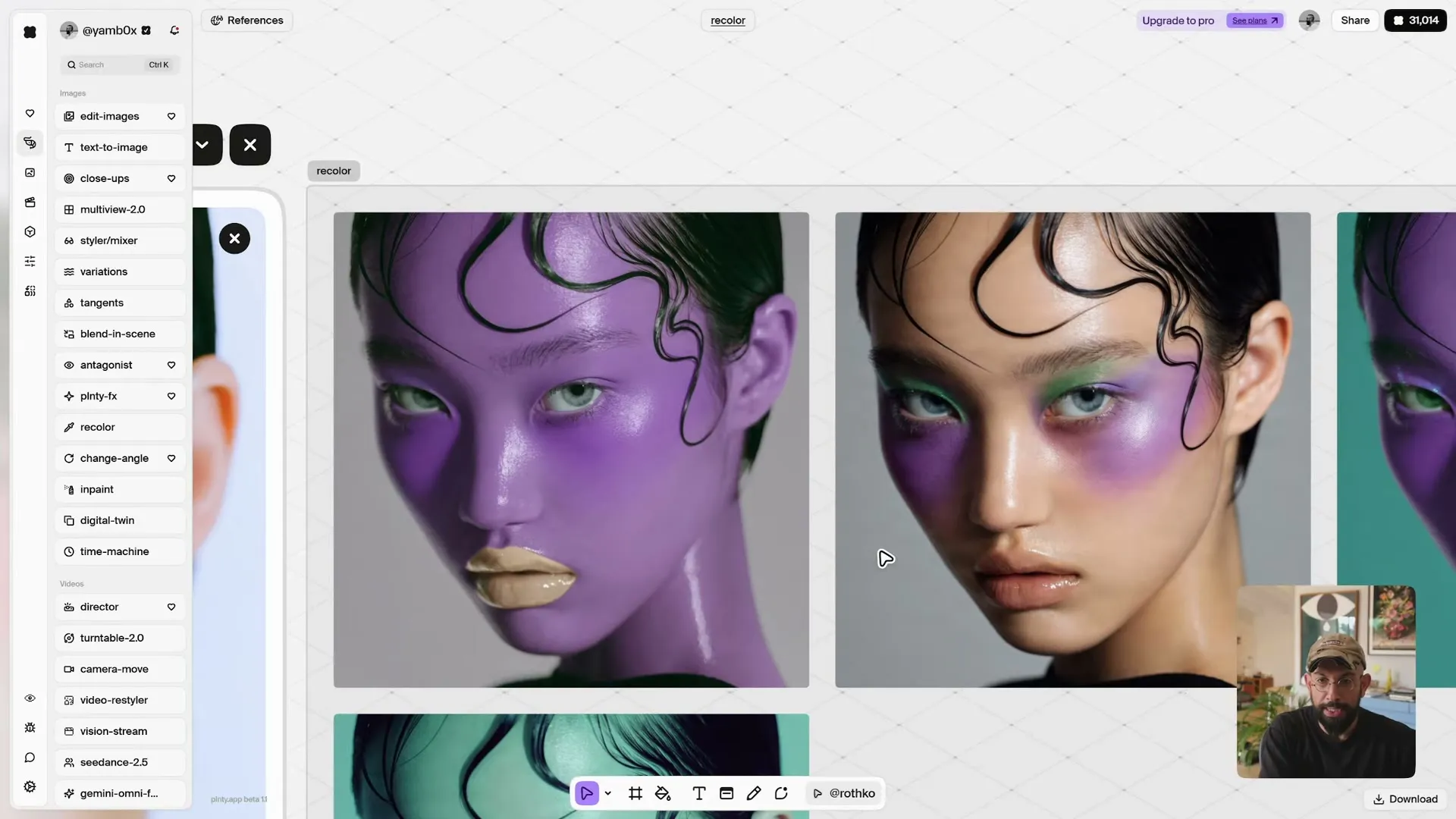The width and height of the screenshot is (1456, 819).
Task: Click the user avatar in top bar
Action: pyautogui.click(x=1309, y=20)
